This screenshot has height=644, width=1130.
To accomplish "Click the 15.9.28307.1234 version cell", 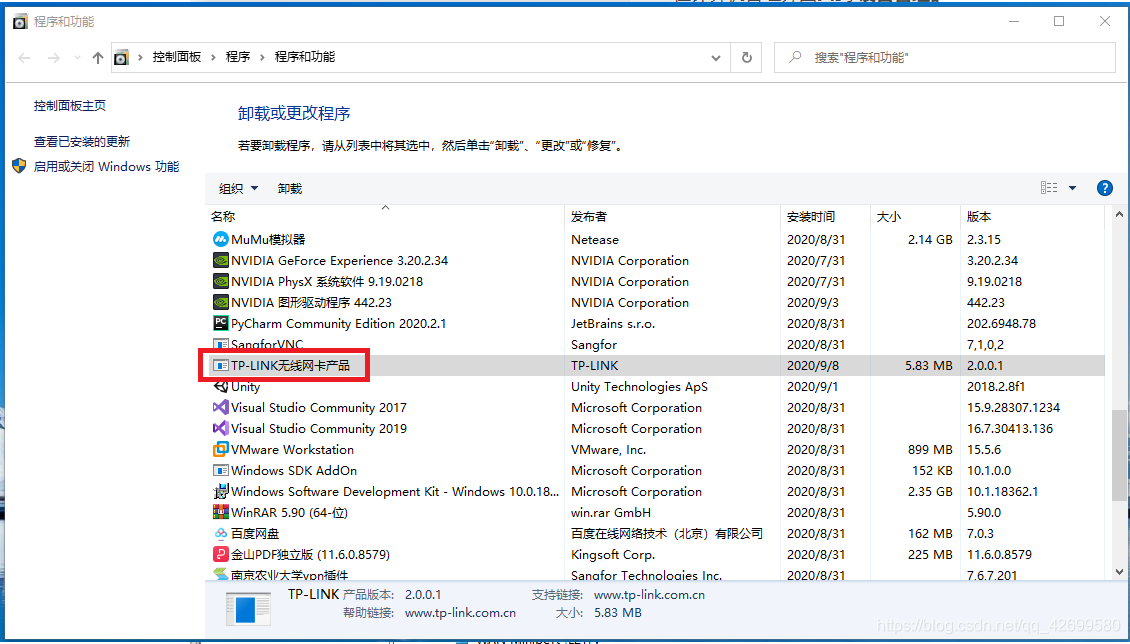I will click(1013, 408).
